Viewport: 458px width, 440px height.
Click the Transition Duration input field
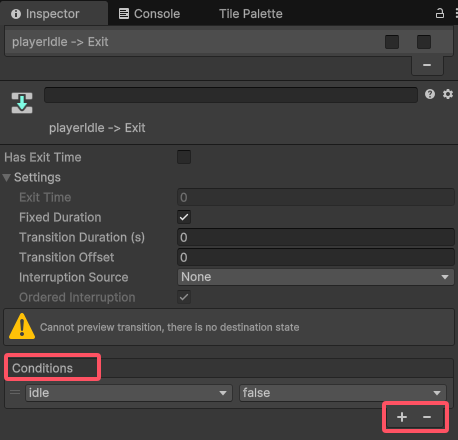tap(316, 237)
